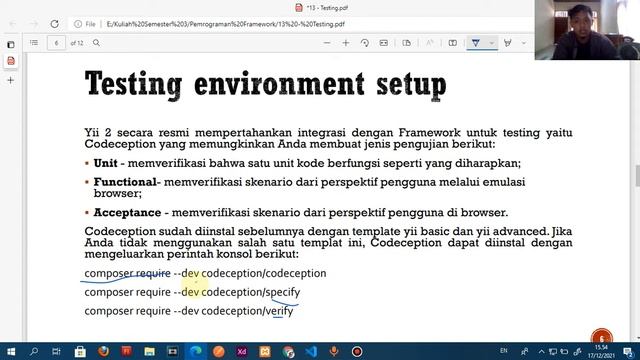The width and height of the screenshot is (640, 360).
Task: Reload the PDF page in the browser
Action: (x=54, y=24)
